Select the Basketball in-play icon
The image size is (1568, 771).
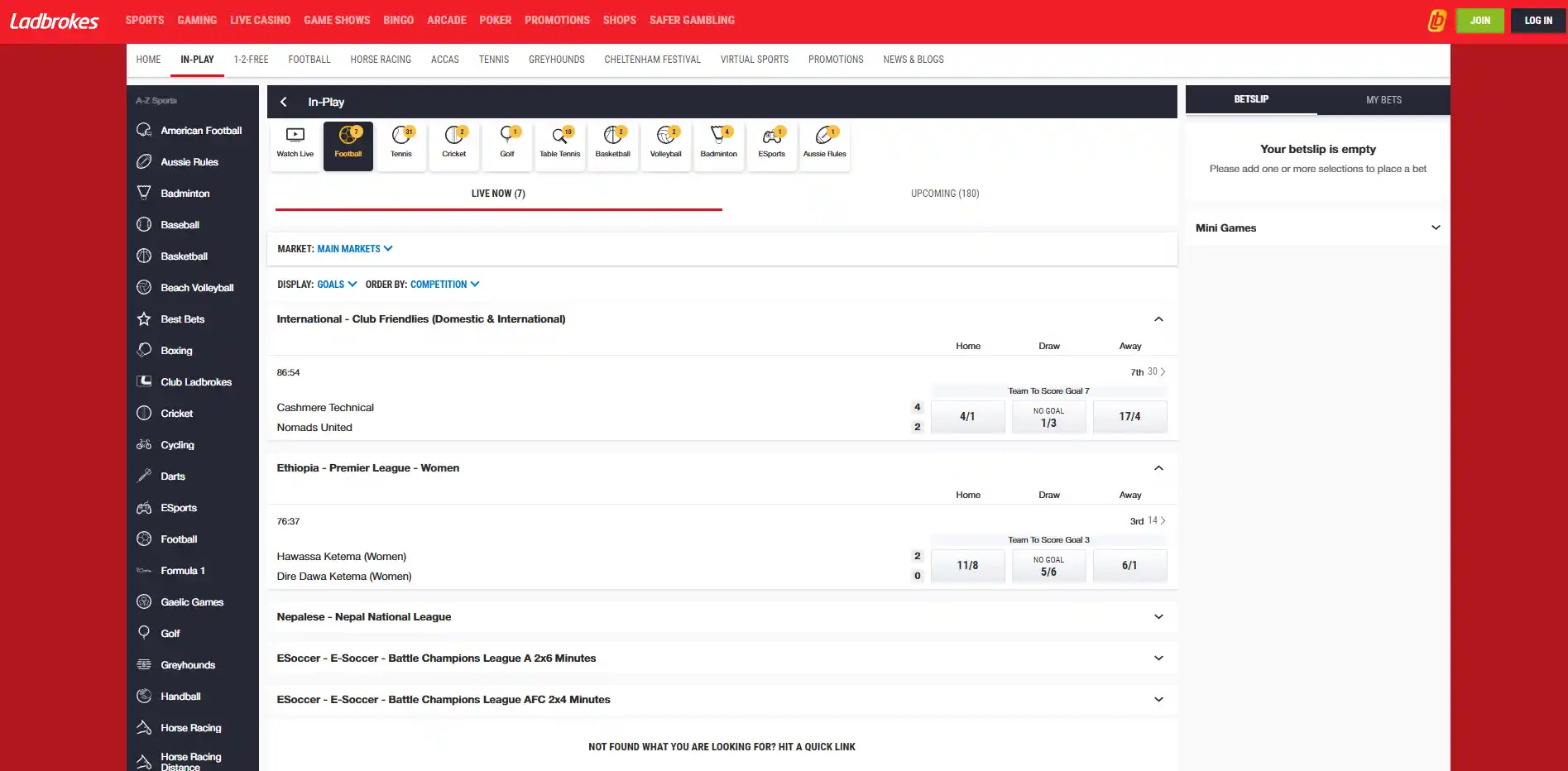pyautogui.click(x=613, y=146)
